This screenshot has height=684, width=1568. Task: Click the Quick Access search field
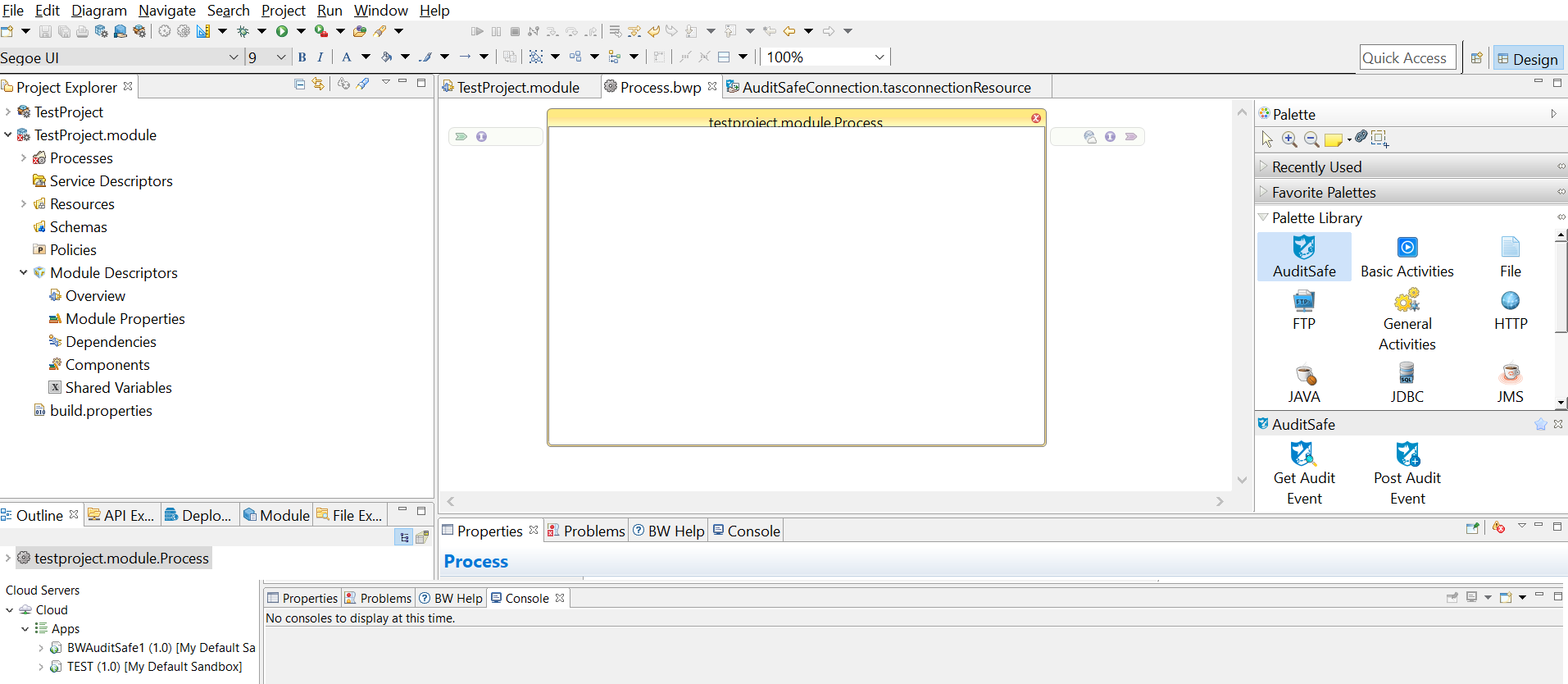[x=1407, y=58]
